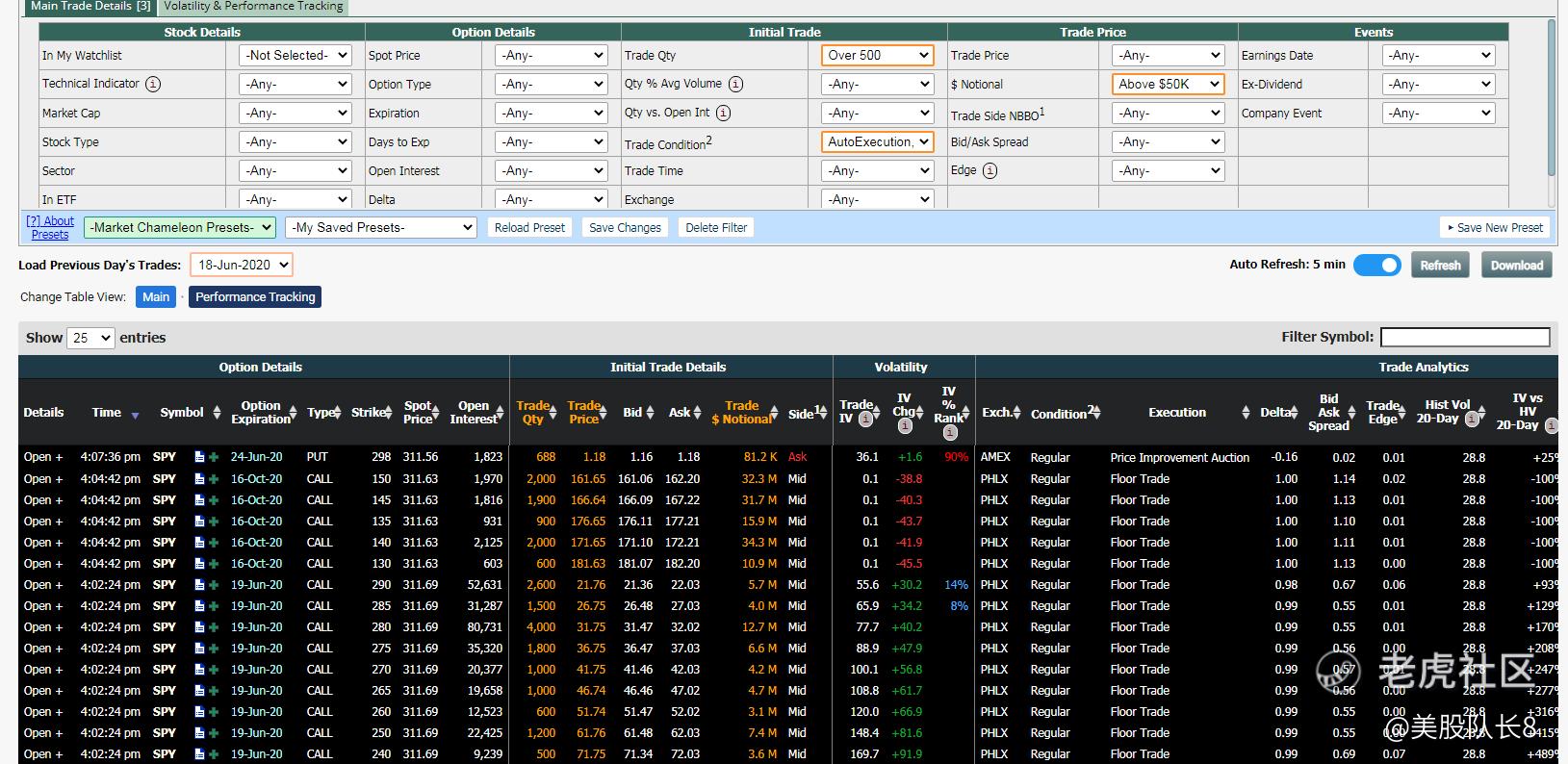Open 16-Oct-20 expiration link in 130 strike row

click(x=256, y=563)
